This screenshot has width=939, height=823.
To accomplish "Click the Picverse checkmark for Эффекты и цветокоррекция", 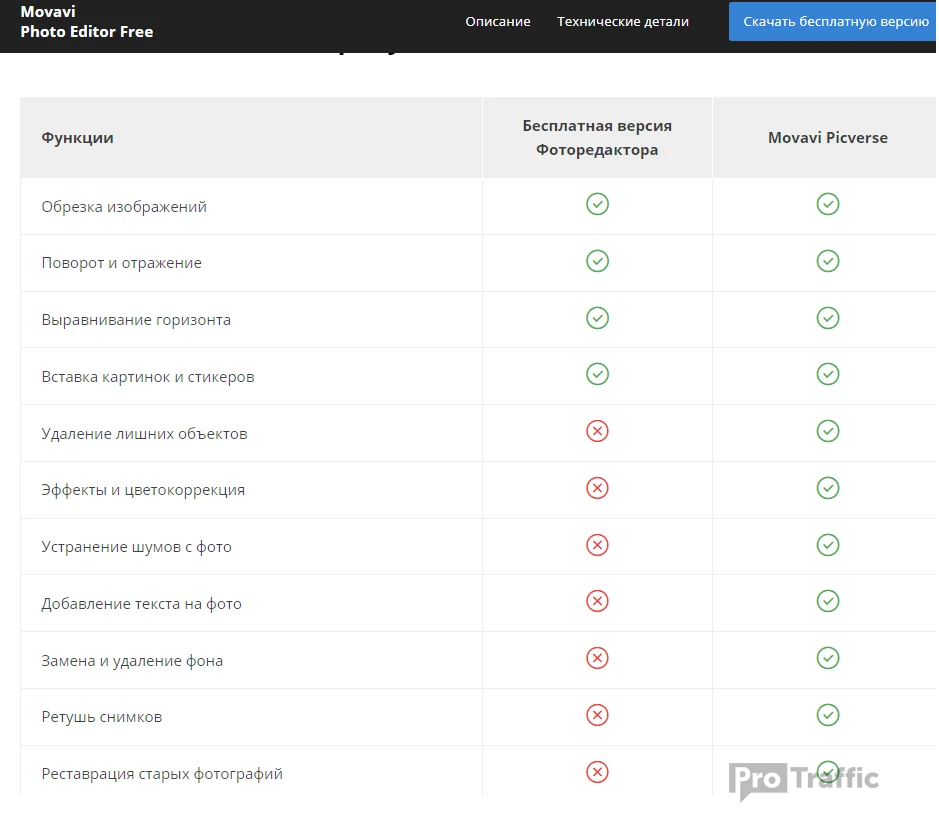I will click(x=828, y=488).
